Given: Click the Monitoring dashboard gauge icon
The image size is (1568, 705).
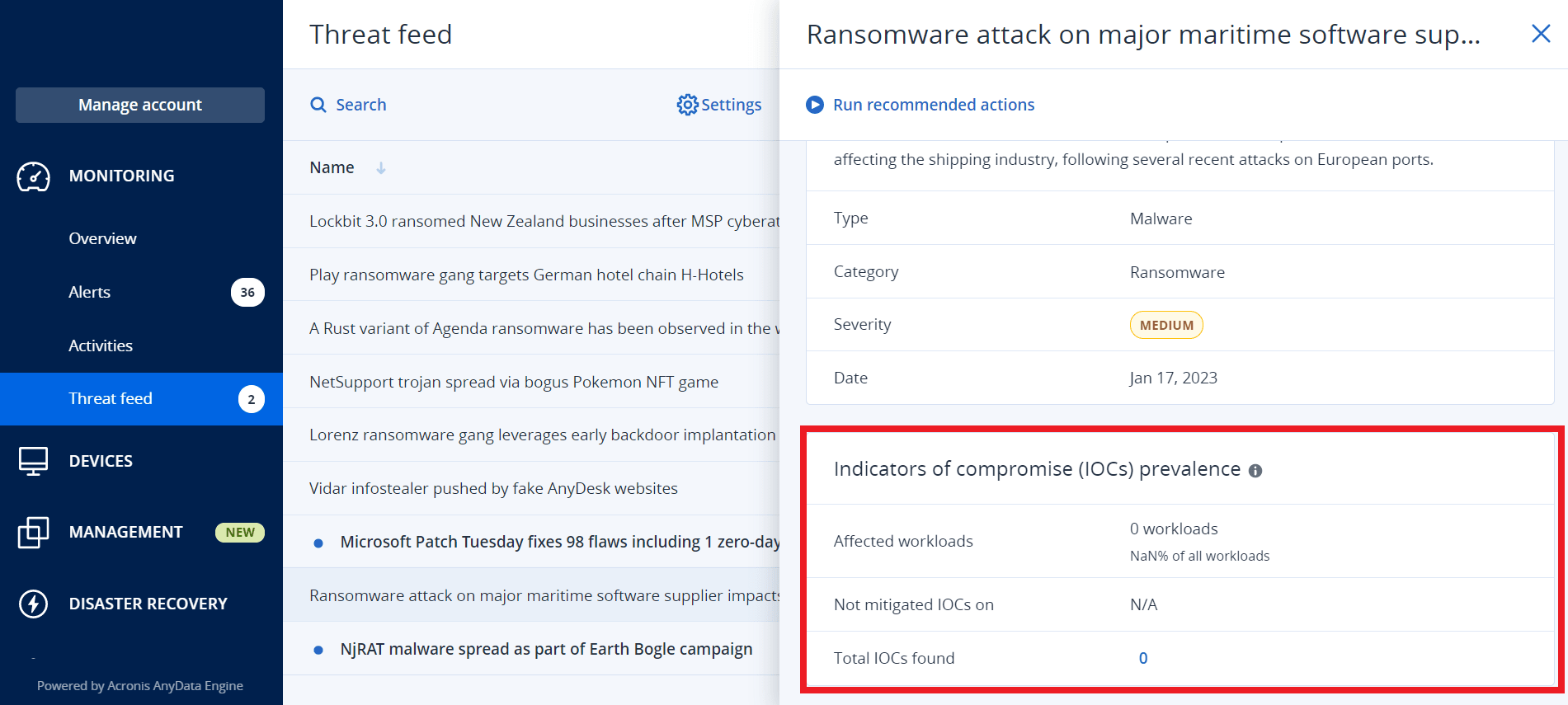Looking at the screenshot, I should point(34,176).
